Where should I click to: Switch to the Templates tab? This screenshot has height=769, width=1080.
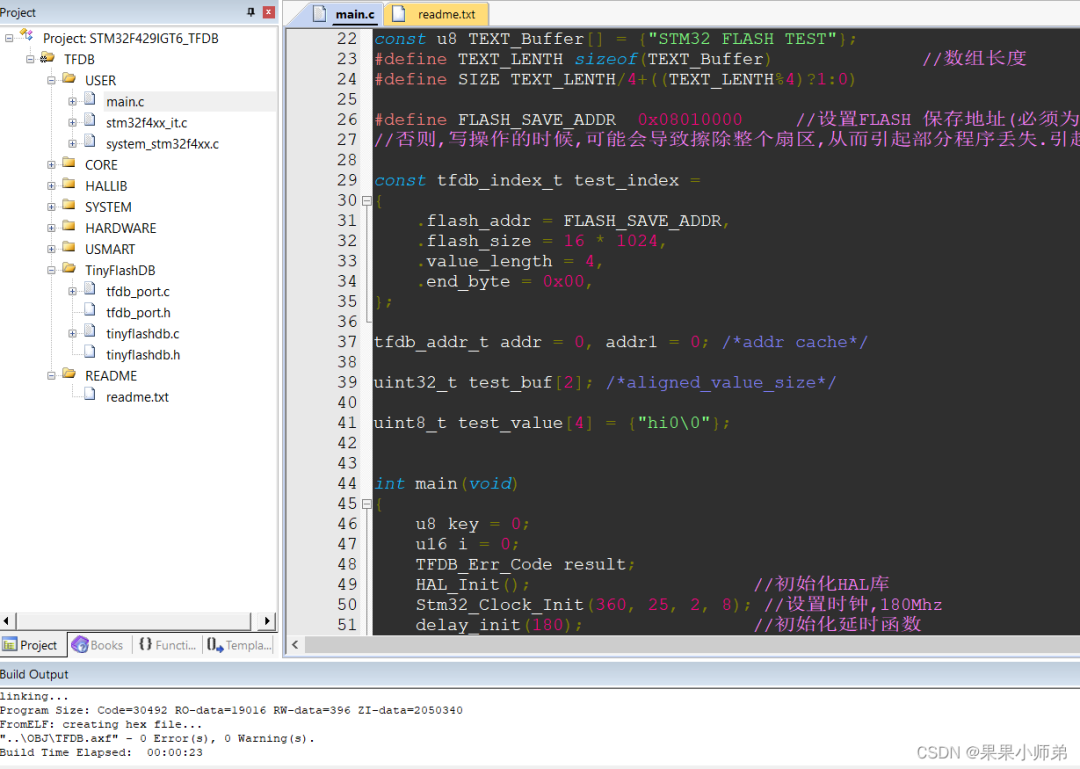click(x=240, y=645)
